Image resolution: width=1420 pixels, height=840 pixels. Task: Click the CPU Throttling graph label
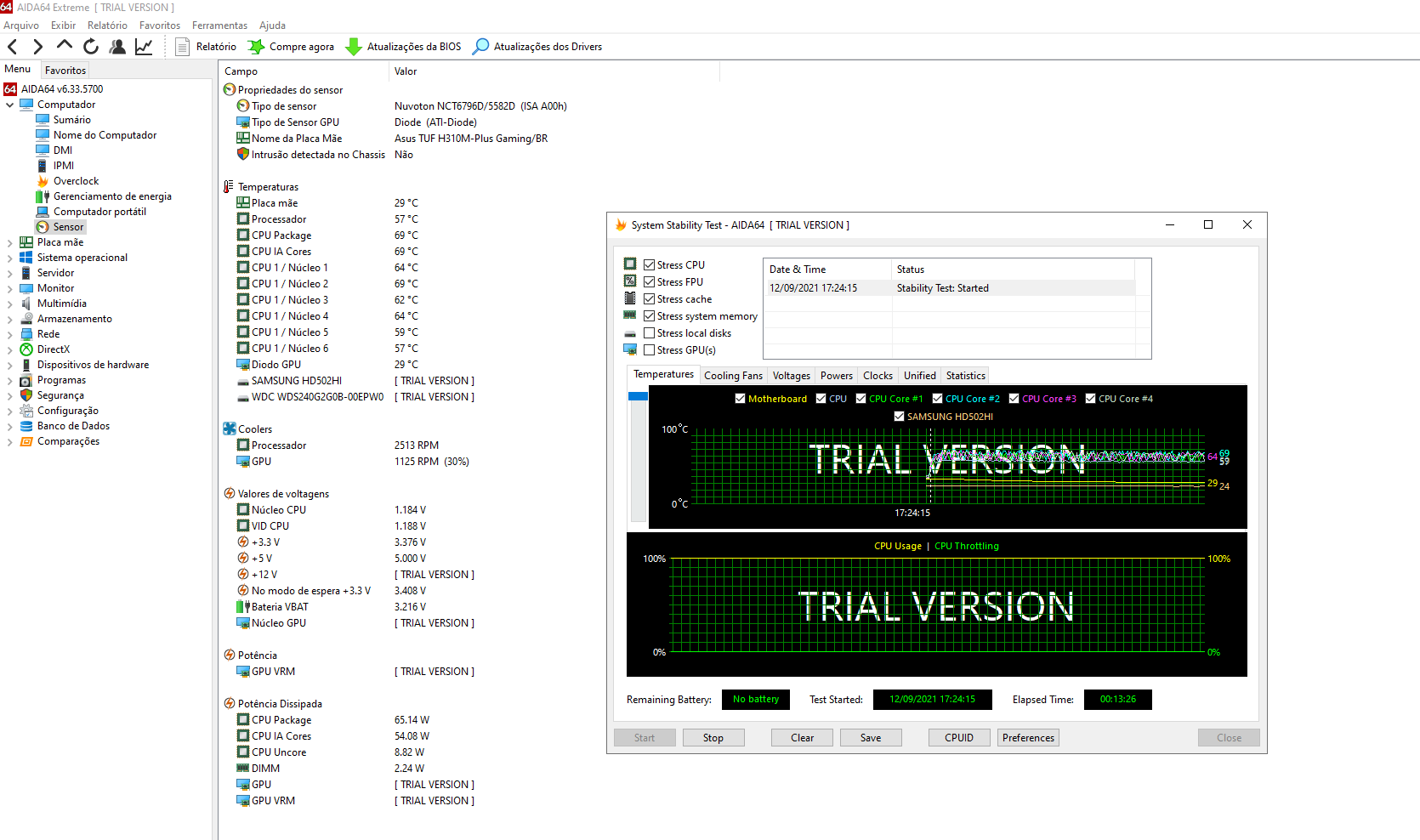tap(967, 547)
